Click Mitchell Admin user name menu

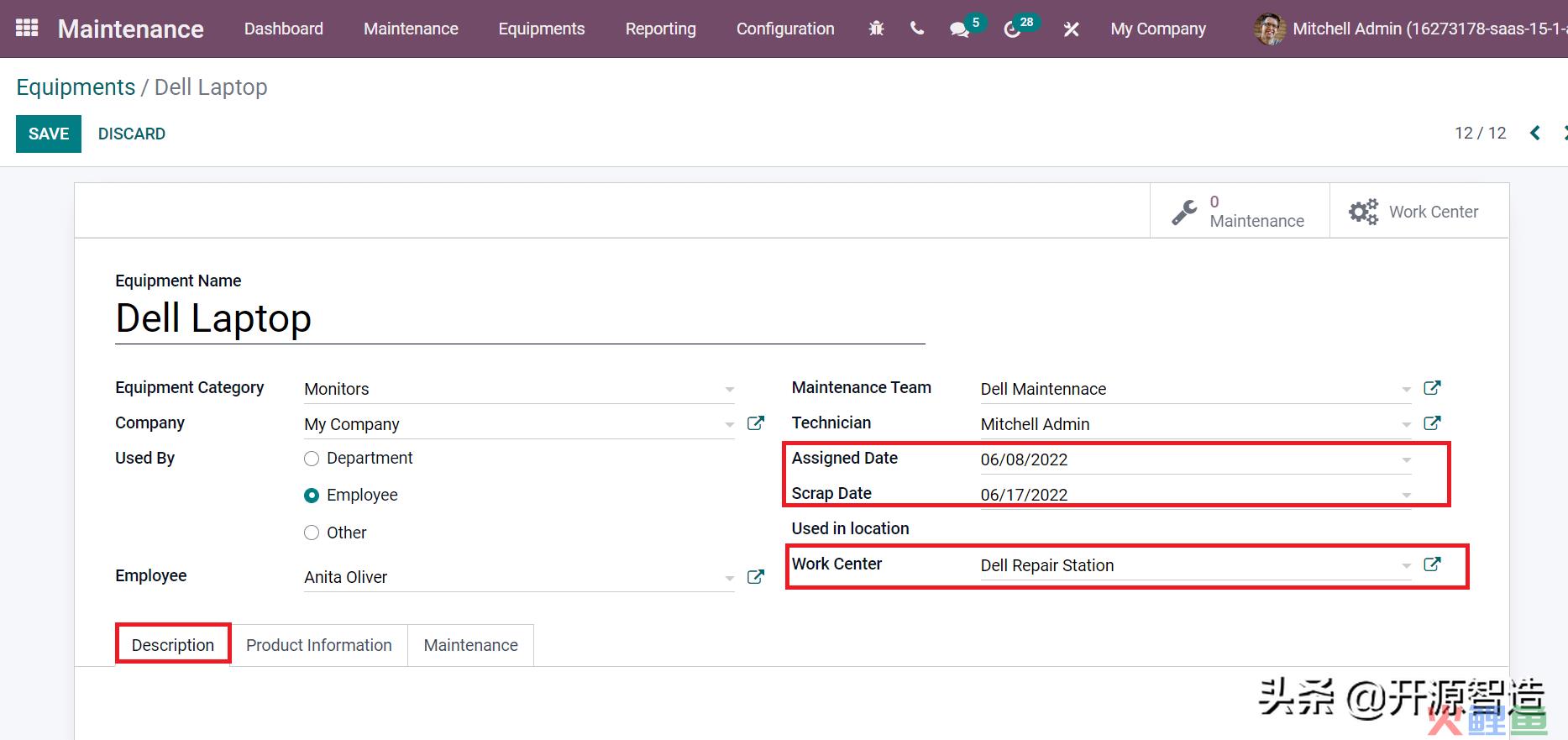tap(1429, 29)
